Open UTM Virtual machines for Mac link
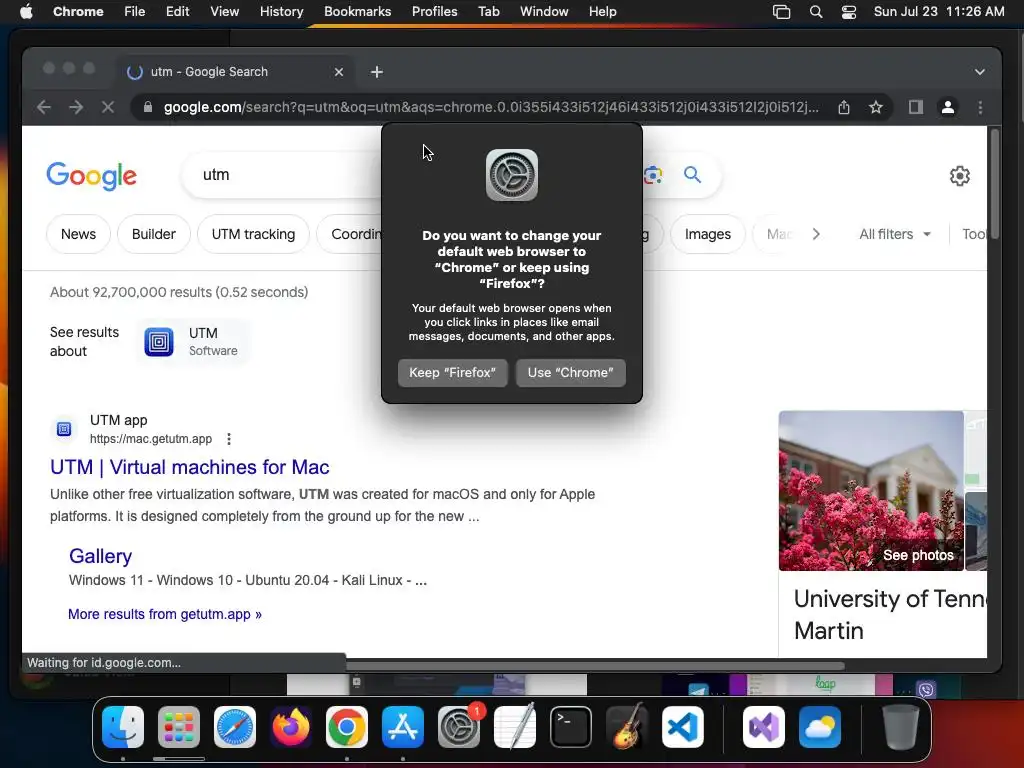This screenshot has width=1024, height=768. (189, 467)
